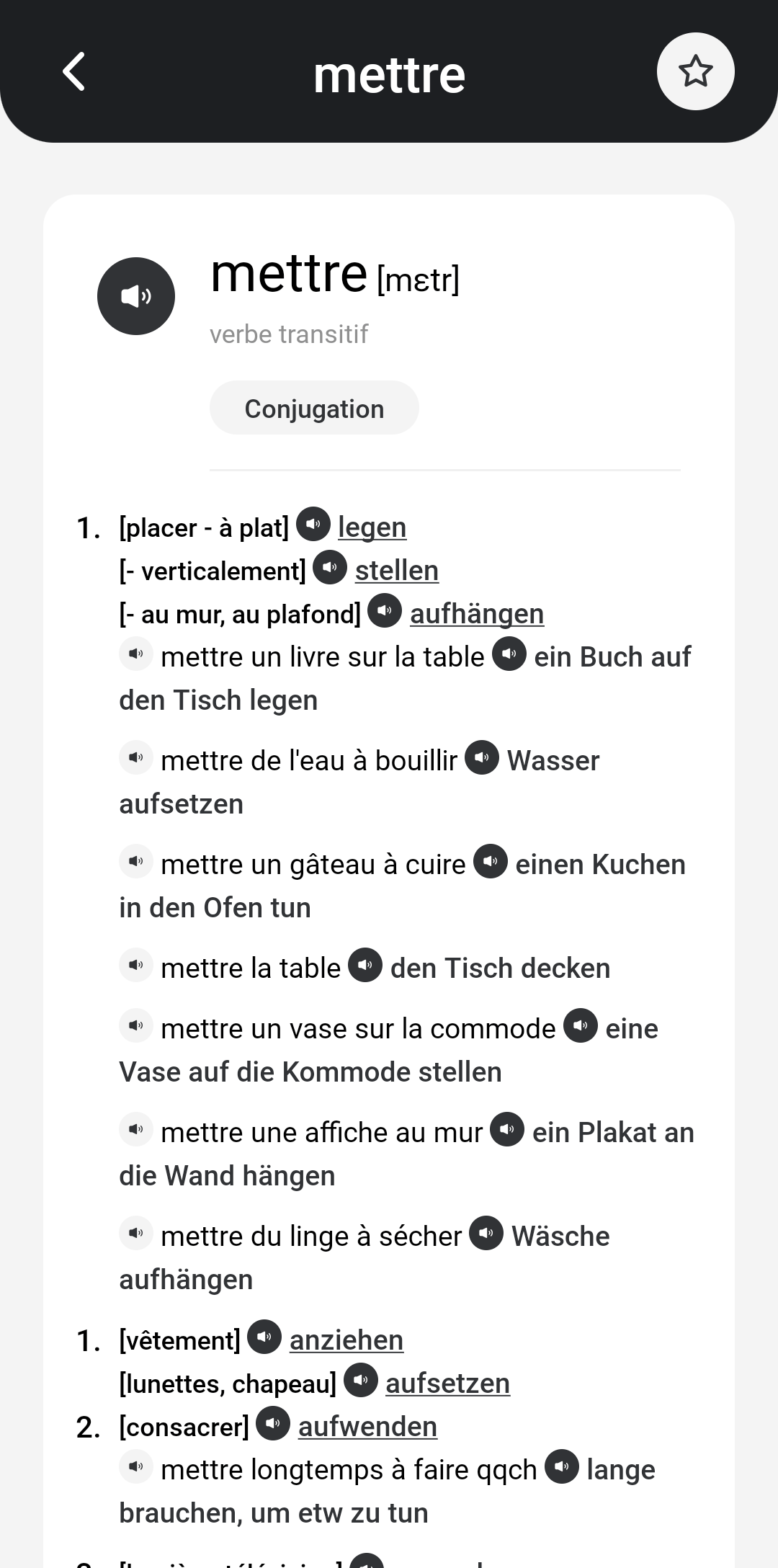Play audio for the German word stellen
The height and width of the screenshot is (1568, 778).
pyautogui.click(x=330, y=567)
